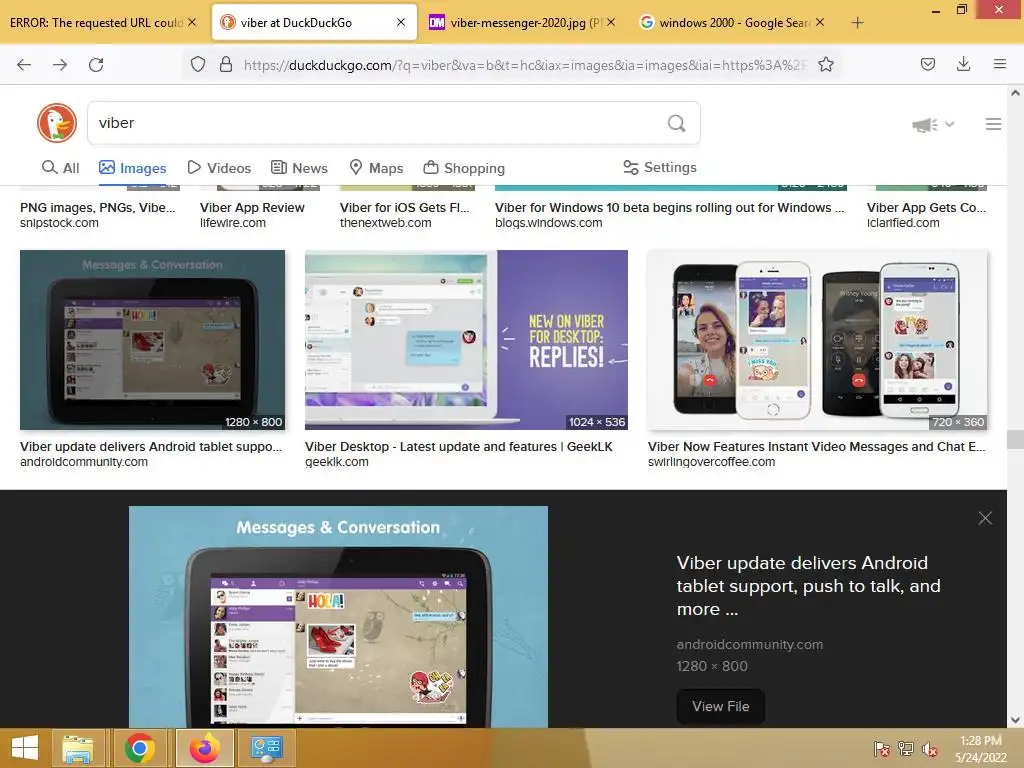The height and width of the screenshot is (768, 1024).
Task: Click the scrollbar up arrow
Action: (x=1015, y=93)
